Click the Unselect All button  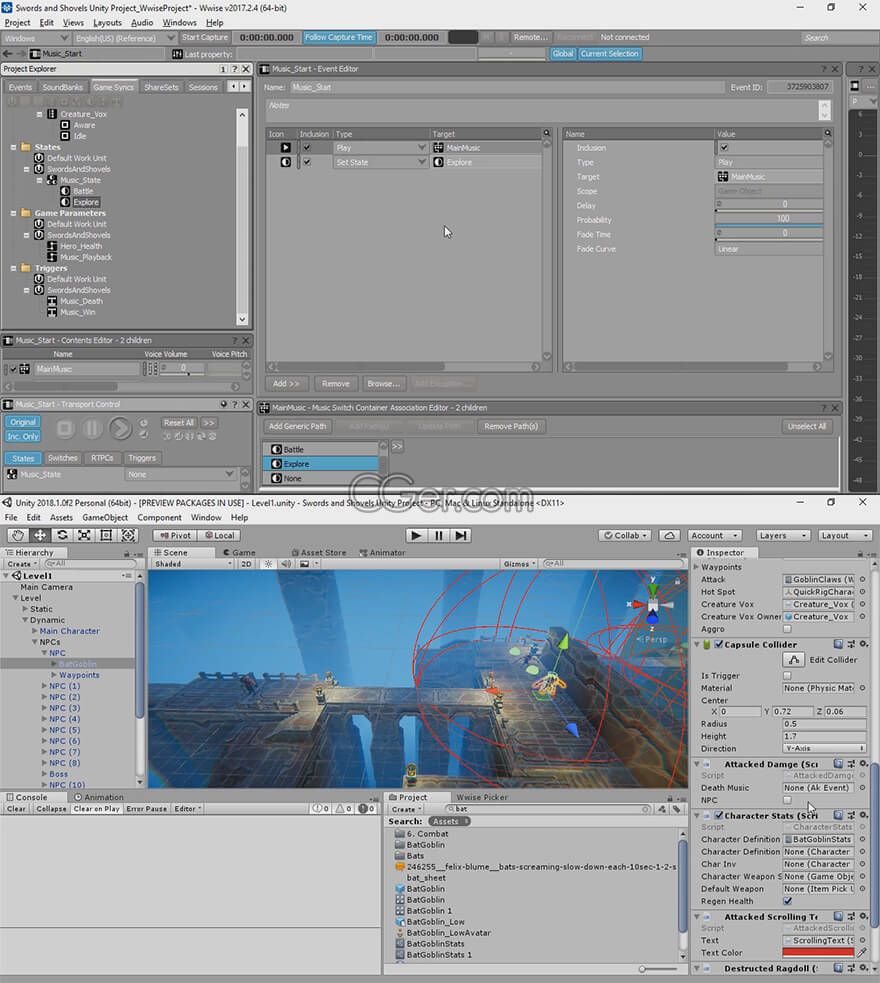click(x=807, y=426)
